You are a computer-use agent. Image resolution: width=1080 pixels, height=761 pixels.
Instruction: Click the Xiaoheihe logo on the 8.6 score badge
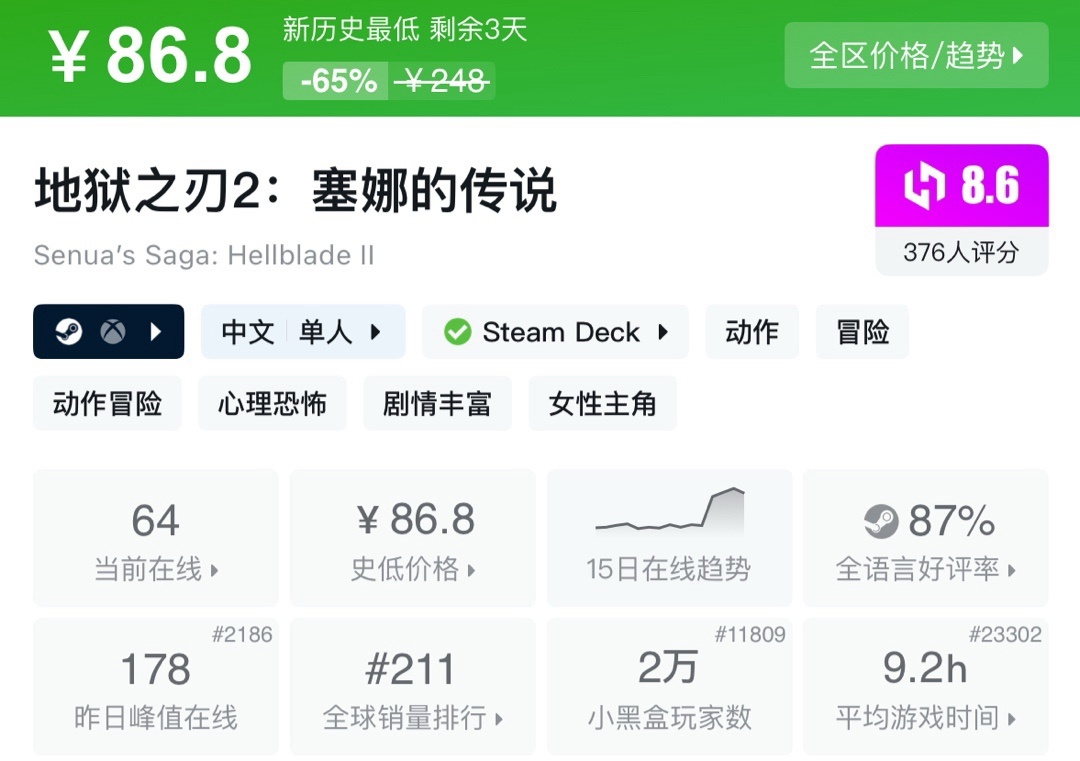point(925,187)
